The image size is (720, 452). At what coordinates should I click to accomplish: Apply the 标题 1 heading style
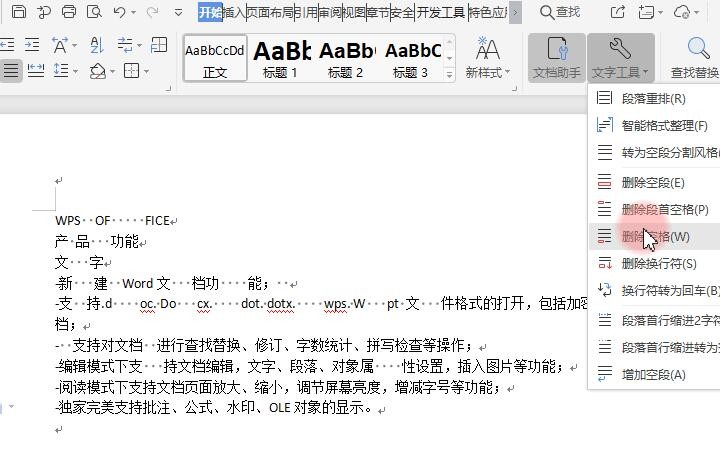(x=280, y=58)
